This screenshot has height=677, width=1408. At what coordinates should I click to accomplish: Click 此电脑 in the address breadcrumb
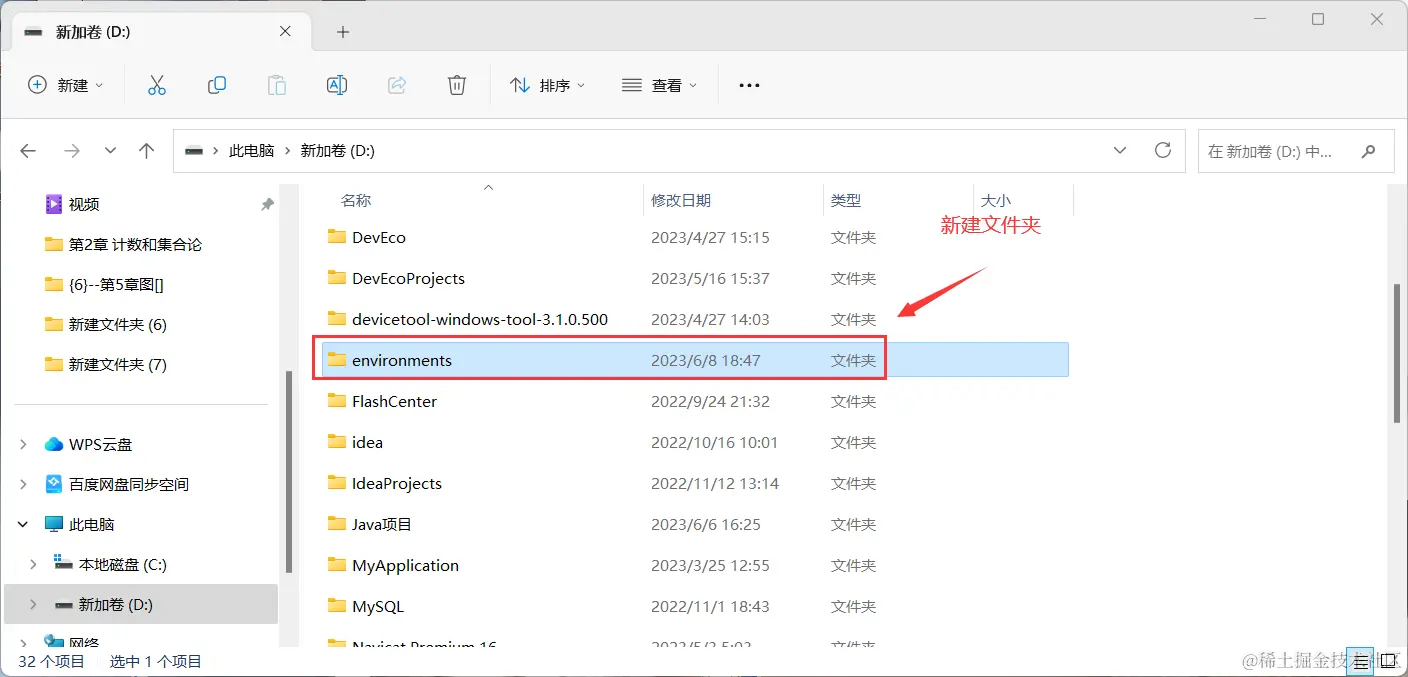[251, 151]
